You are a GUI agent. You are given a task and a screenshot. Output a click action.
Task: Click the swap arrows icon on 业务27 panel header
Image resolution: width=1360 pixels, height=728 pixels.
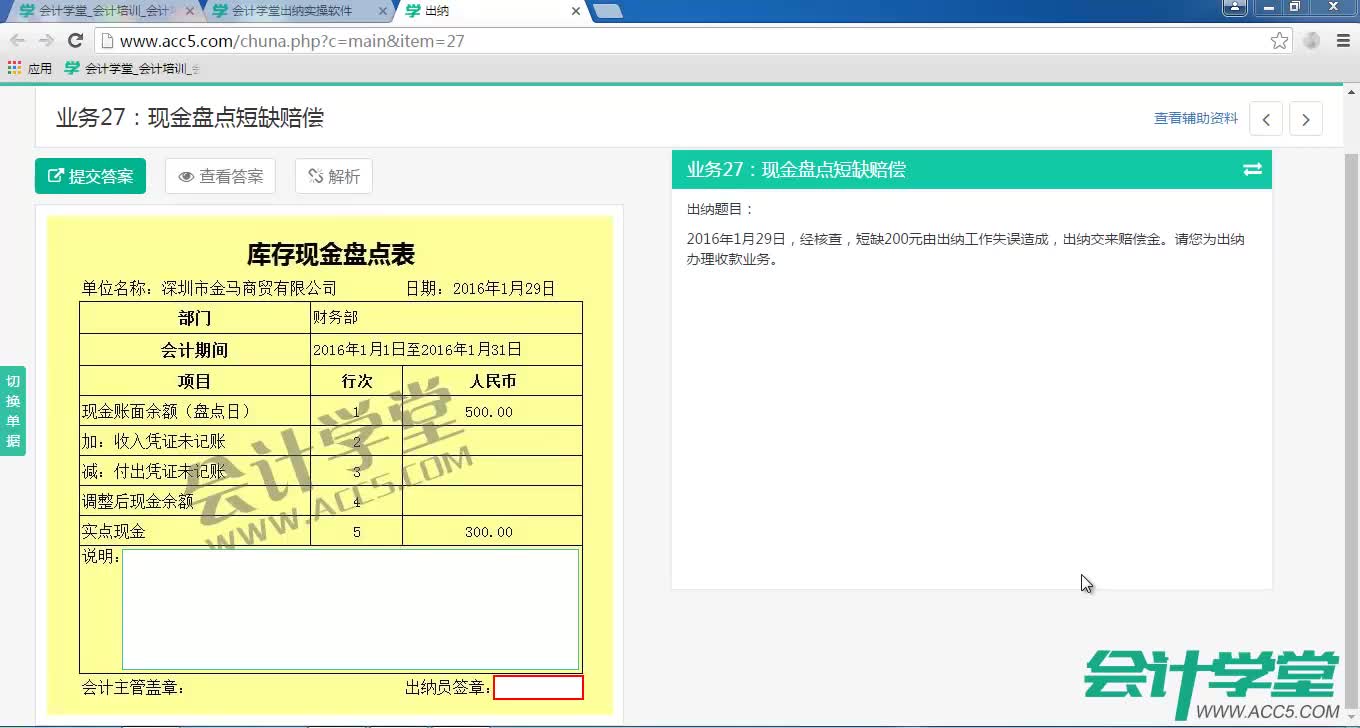pos(1253,169)
